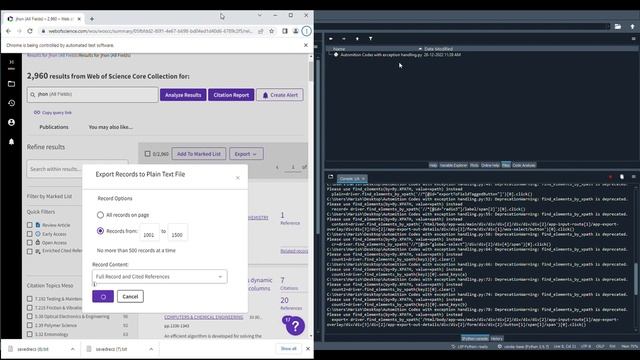Switch to Variable Explorer tab in Spyder

point(453,165)
